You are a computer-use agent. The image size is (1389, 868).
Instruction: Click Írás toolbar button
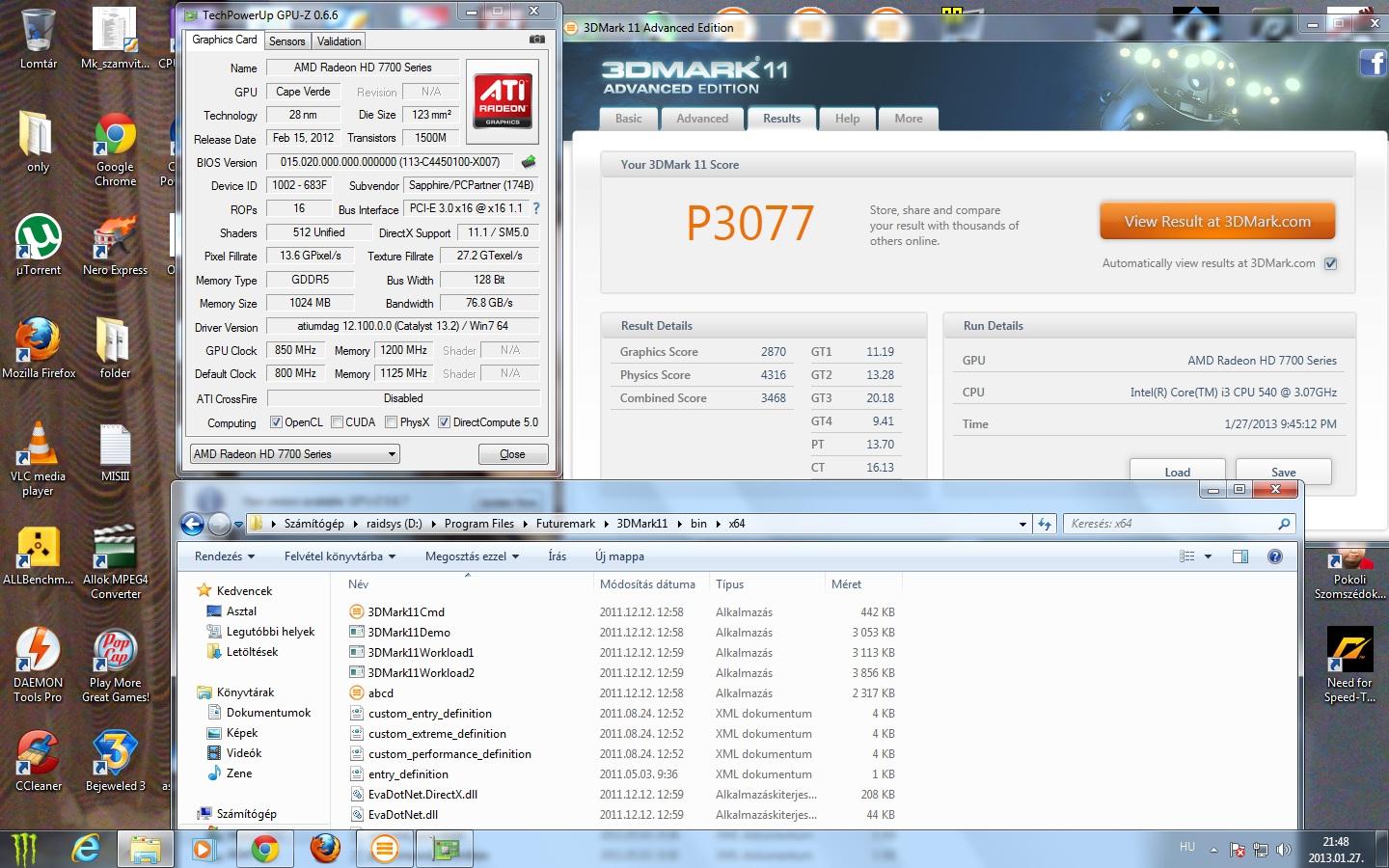click(558, 556)
